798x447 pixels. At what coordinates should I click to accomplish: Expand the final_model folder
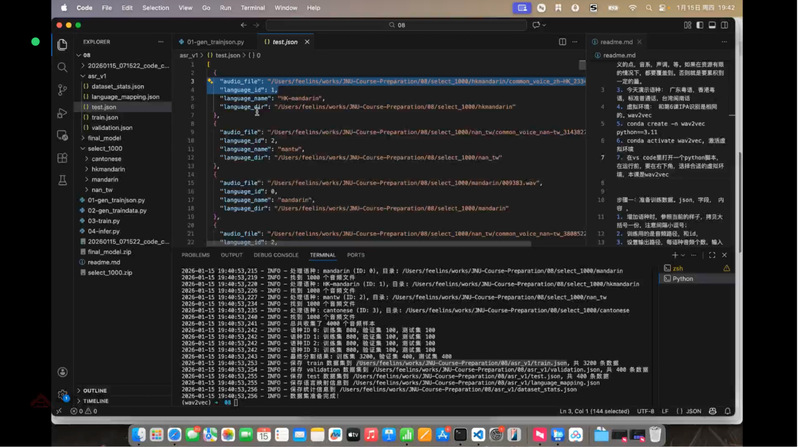point(104,138)
